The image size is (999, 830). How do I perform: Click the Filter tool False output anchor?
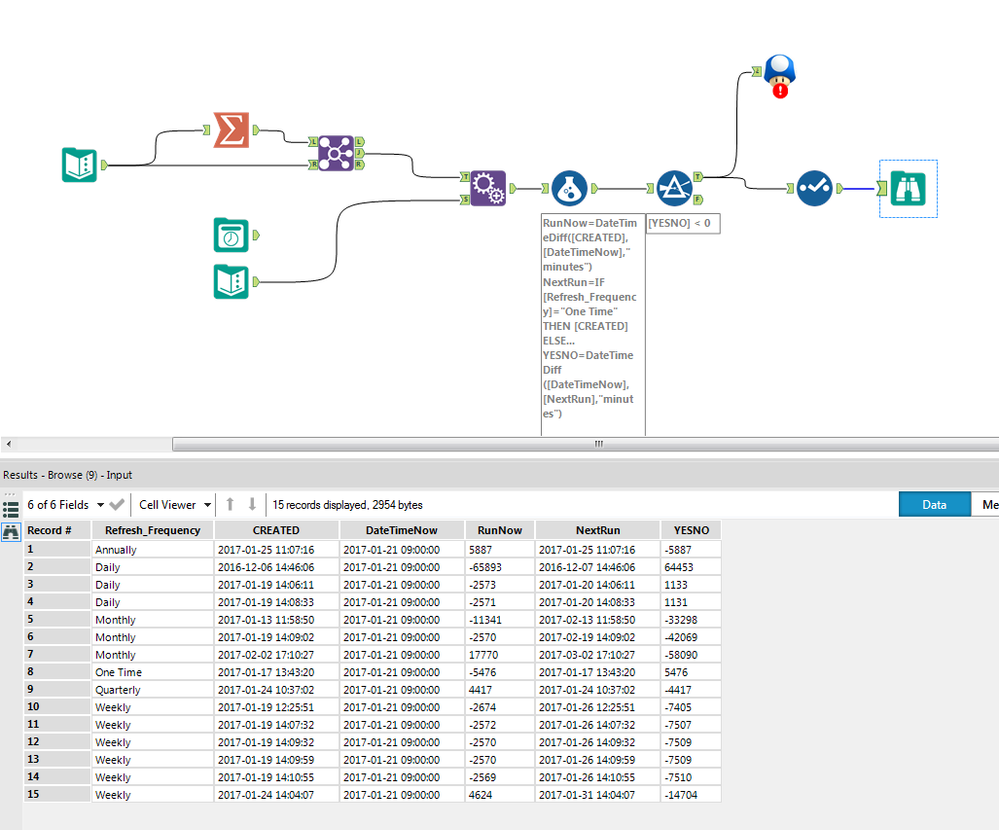(698, 199)
